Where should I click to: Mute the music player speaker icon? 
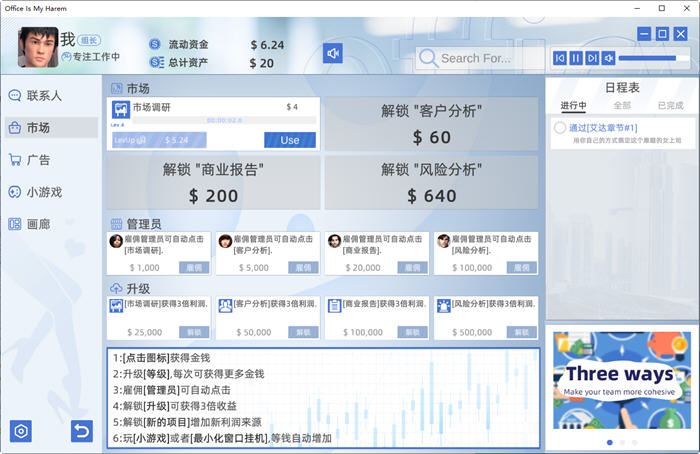coord(608,59)
